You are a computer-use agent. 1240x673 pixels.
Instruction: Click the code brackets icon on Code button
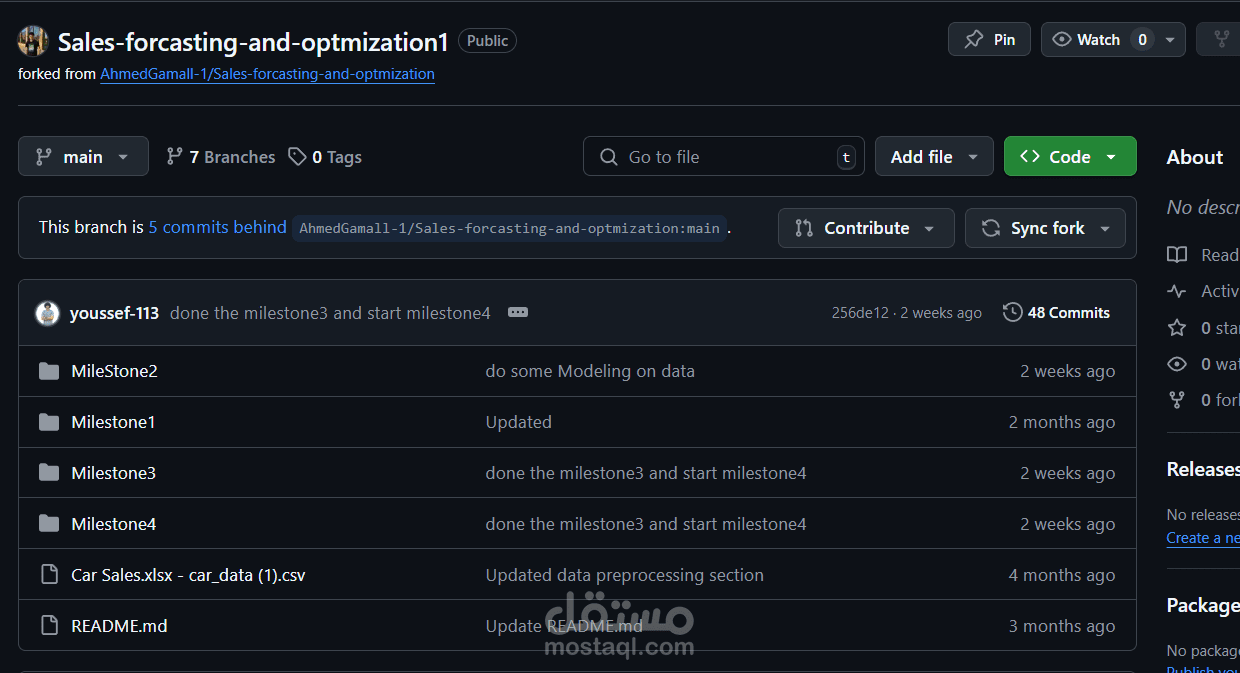(x=1029, y=157)
